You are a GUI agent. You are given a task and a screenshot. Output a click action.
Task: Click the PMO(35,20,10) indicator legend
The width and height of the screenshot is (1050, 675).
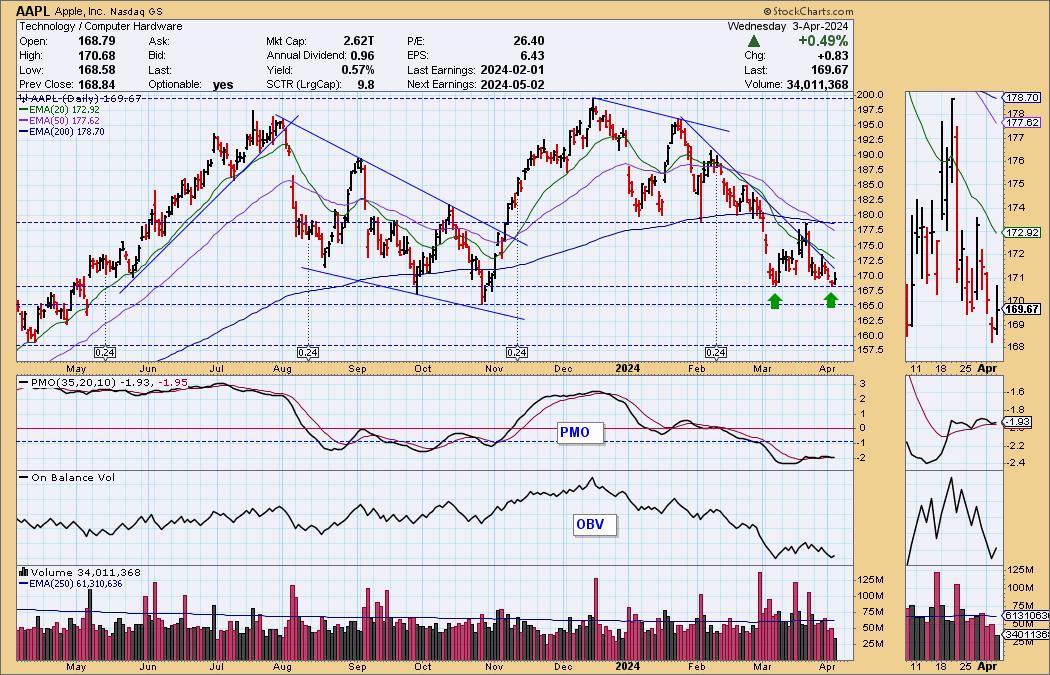104,382
